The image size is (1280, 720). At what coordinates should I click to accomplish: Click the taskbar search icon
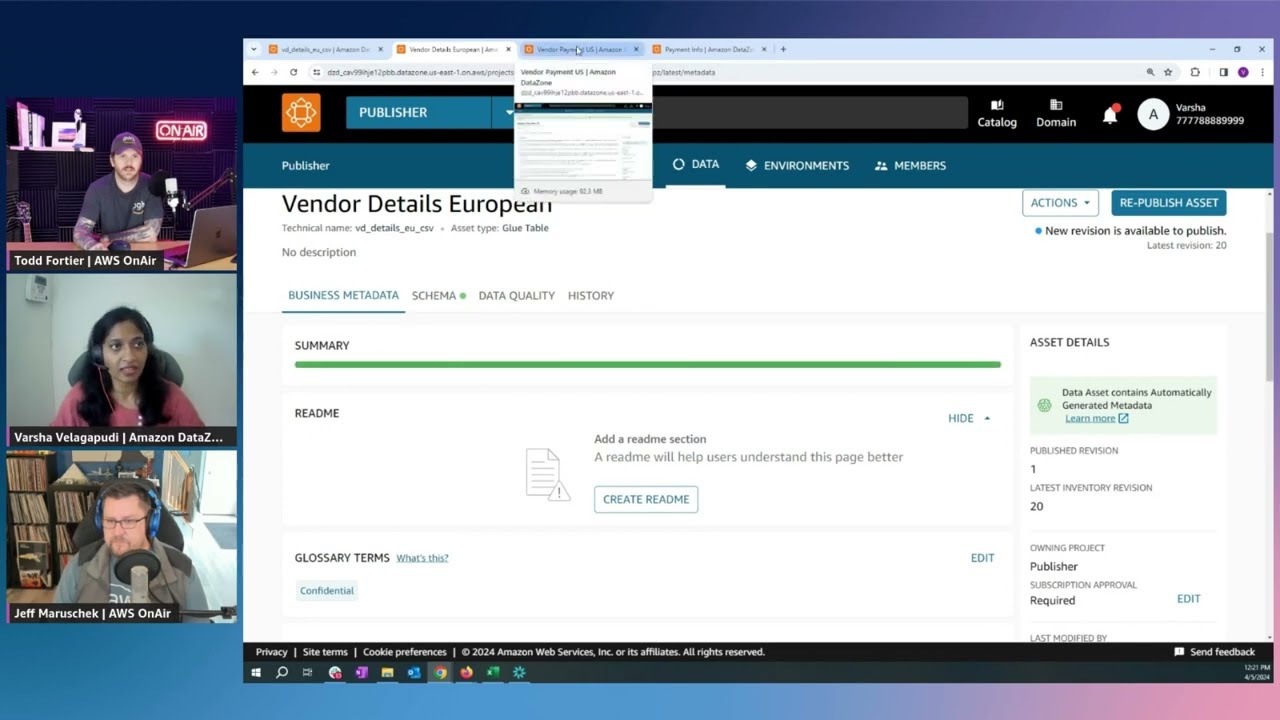282,673
